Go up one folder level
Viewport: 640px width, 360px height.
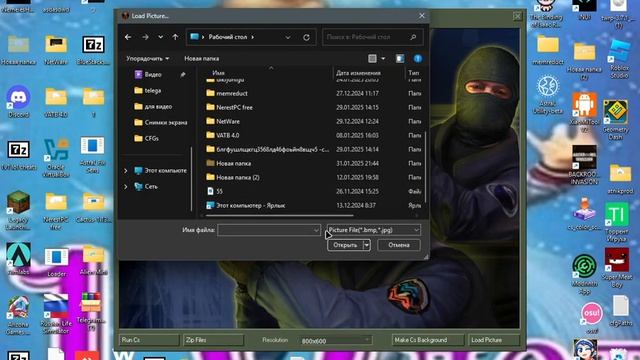tap(175, 37)
